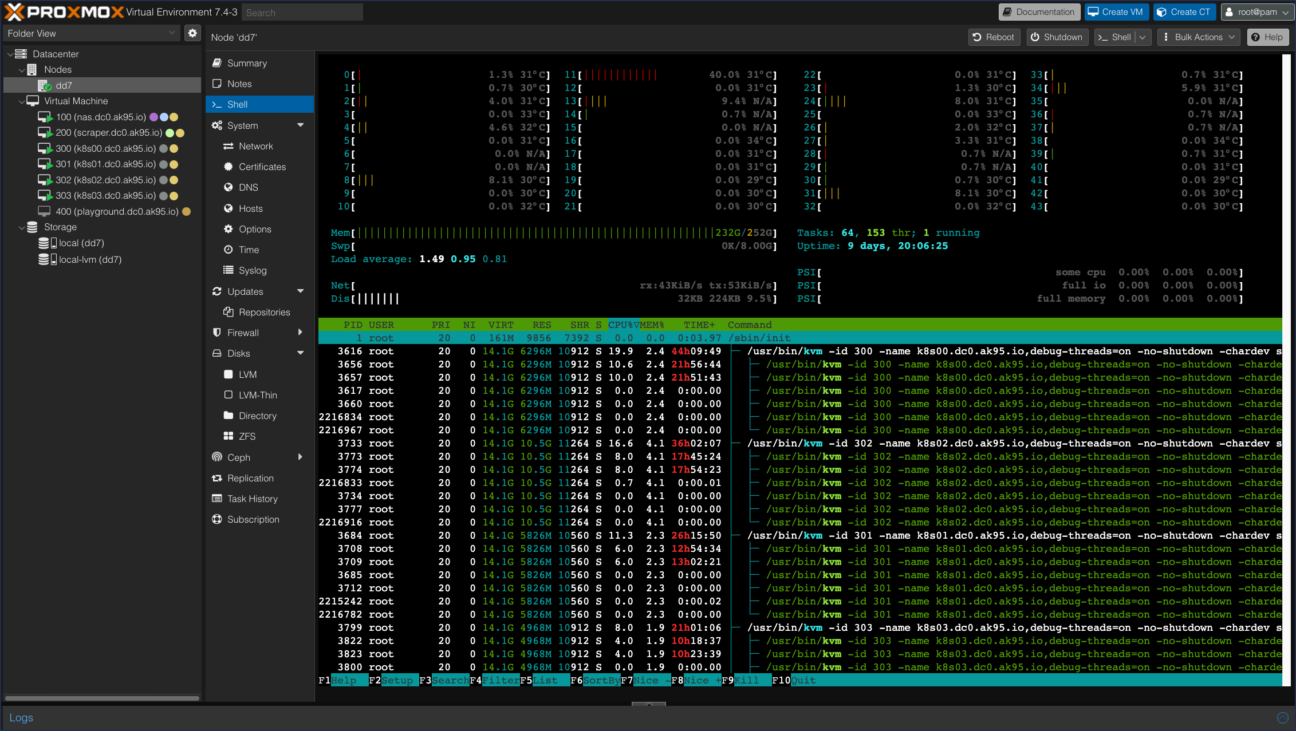Open the Bulk Actions dropdown
This screenshot has height=731, width=1296.
[1198, 37]
